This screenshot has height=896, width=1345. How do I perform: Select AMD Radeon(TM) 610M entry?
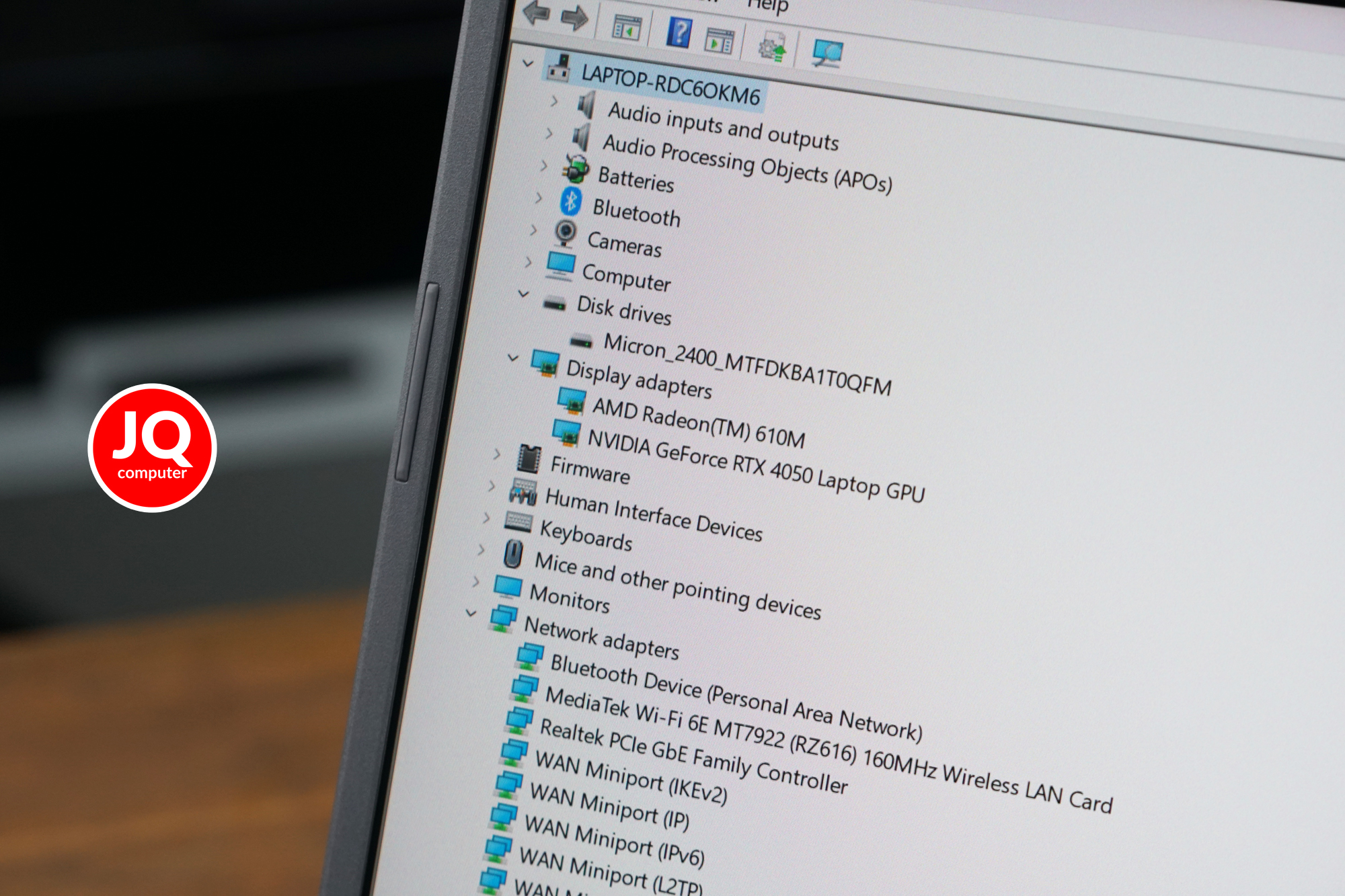(698, 423)
